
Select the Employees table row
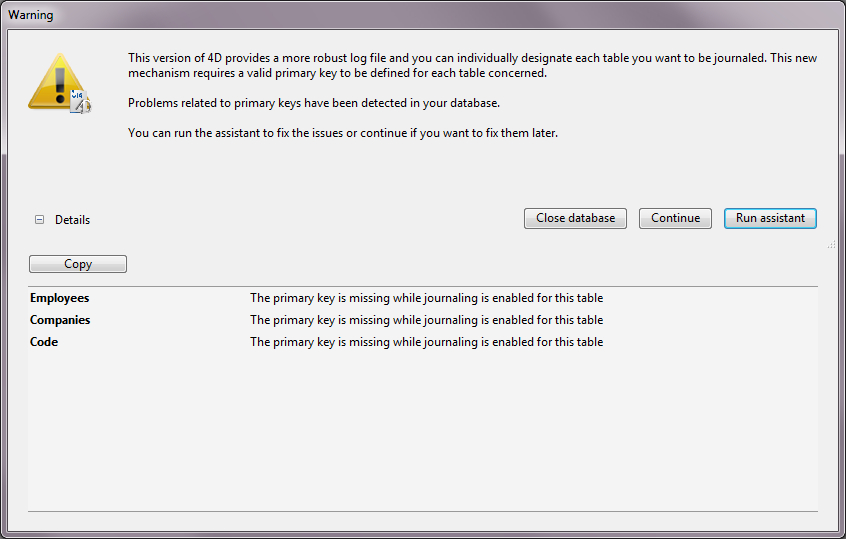pos(60,298)
